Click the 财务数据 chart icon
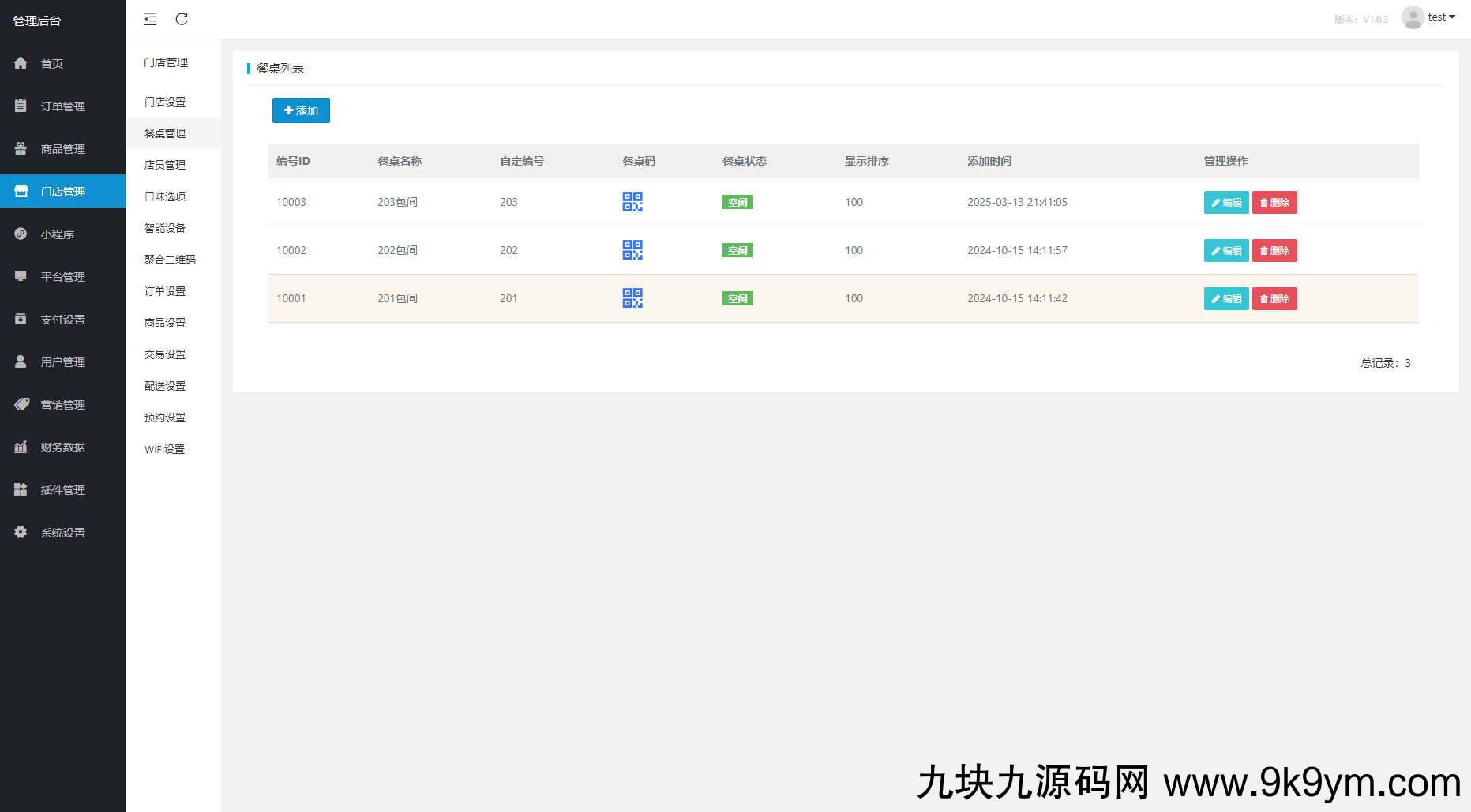This screenshot has height=812, width=1471. coord(21,447)
